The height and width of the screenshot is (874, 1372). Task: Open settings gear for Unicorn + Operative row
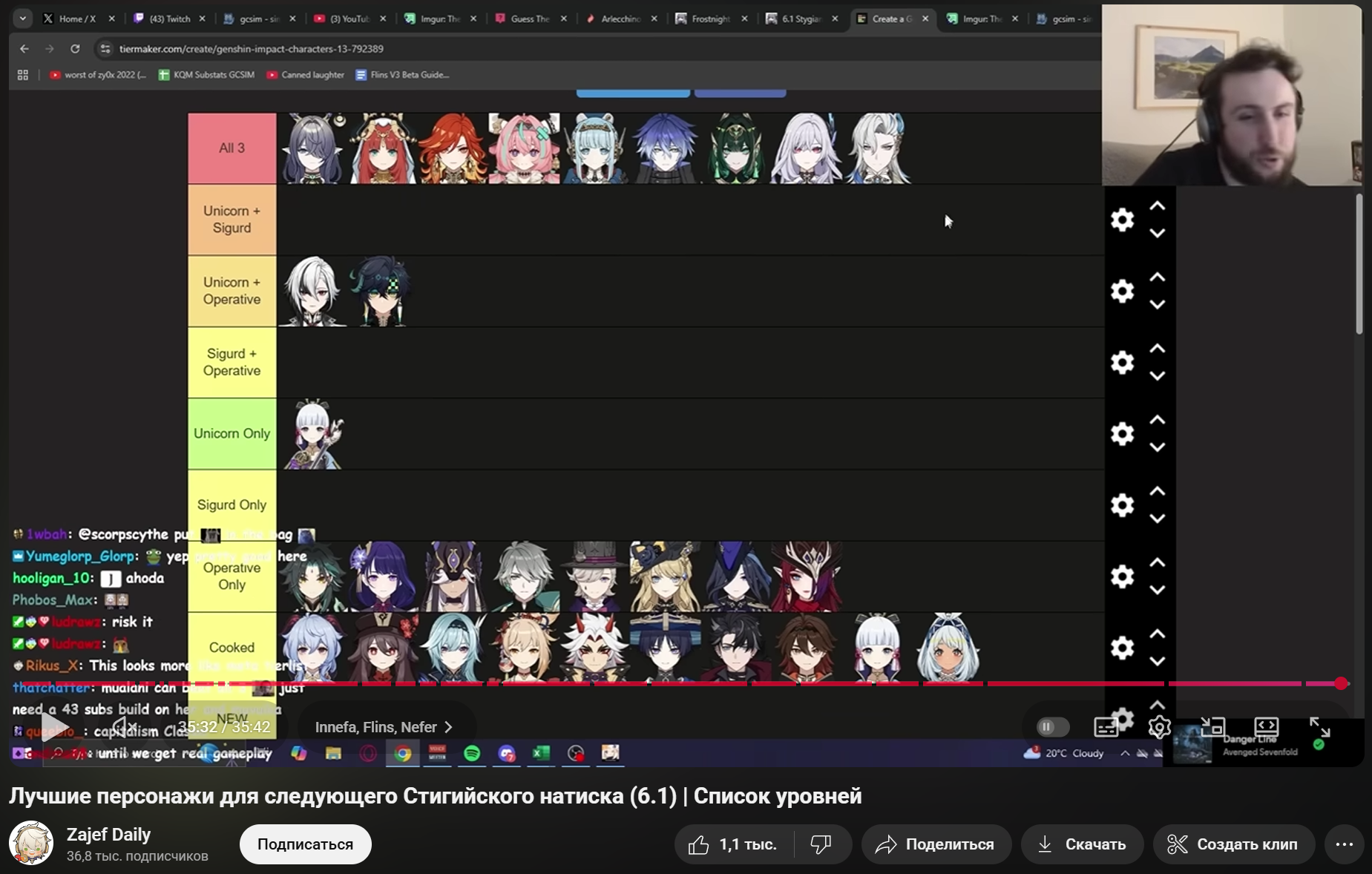[x=1122, y=291]
